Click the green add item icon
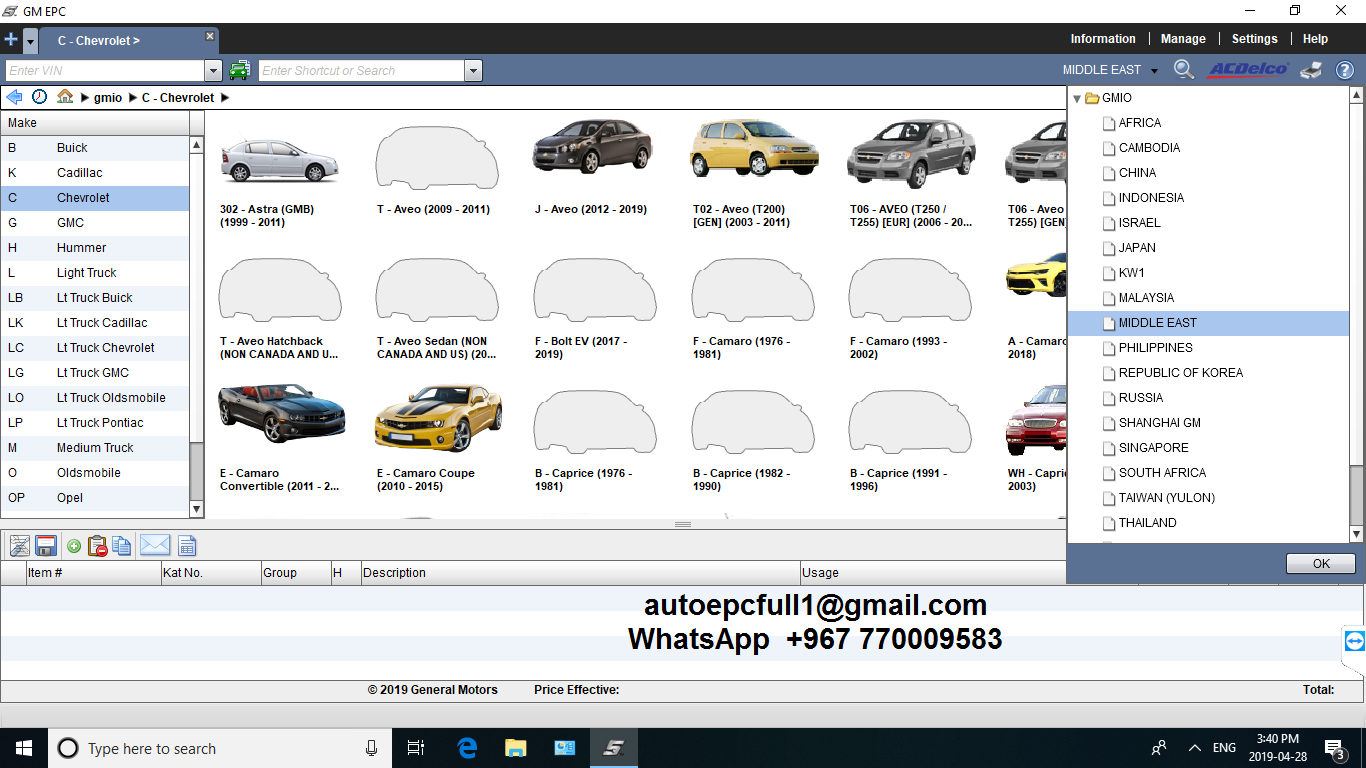This screenshot has width=1366, height=768. (x=74, y=546)
